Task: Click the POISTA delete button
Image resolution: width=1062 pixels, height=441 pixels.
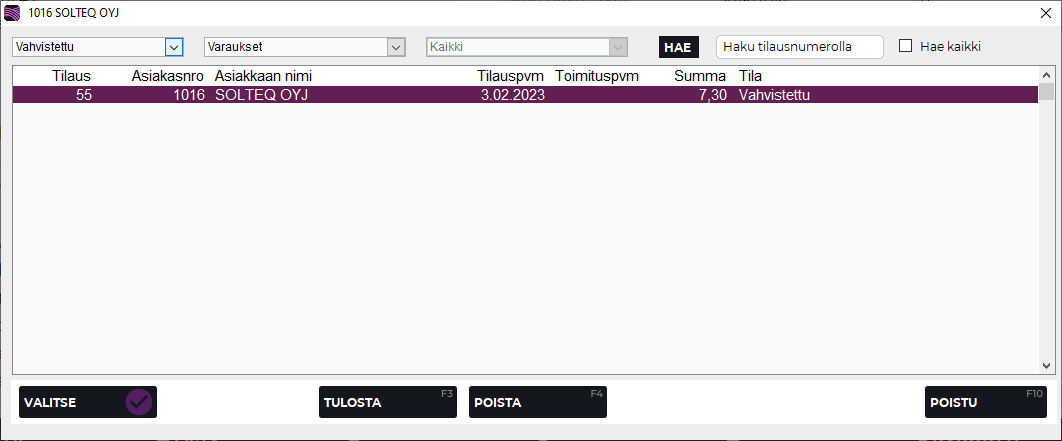Action: (x=537, y=402)
